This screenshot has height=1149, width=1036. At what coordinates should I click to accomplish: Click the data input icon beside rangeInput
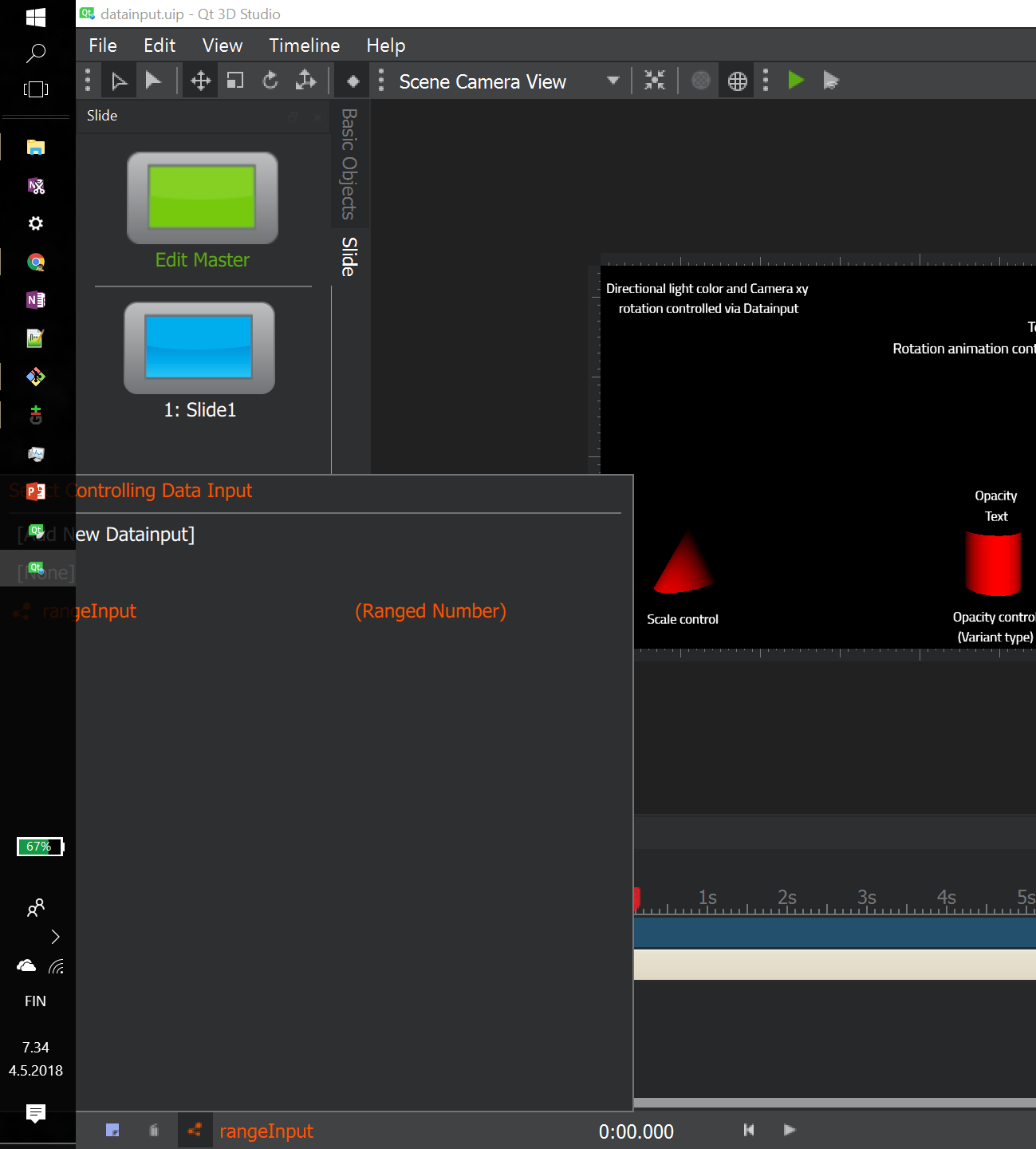195,1130
